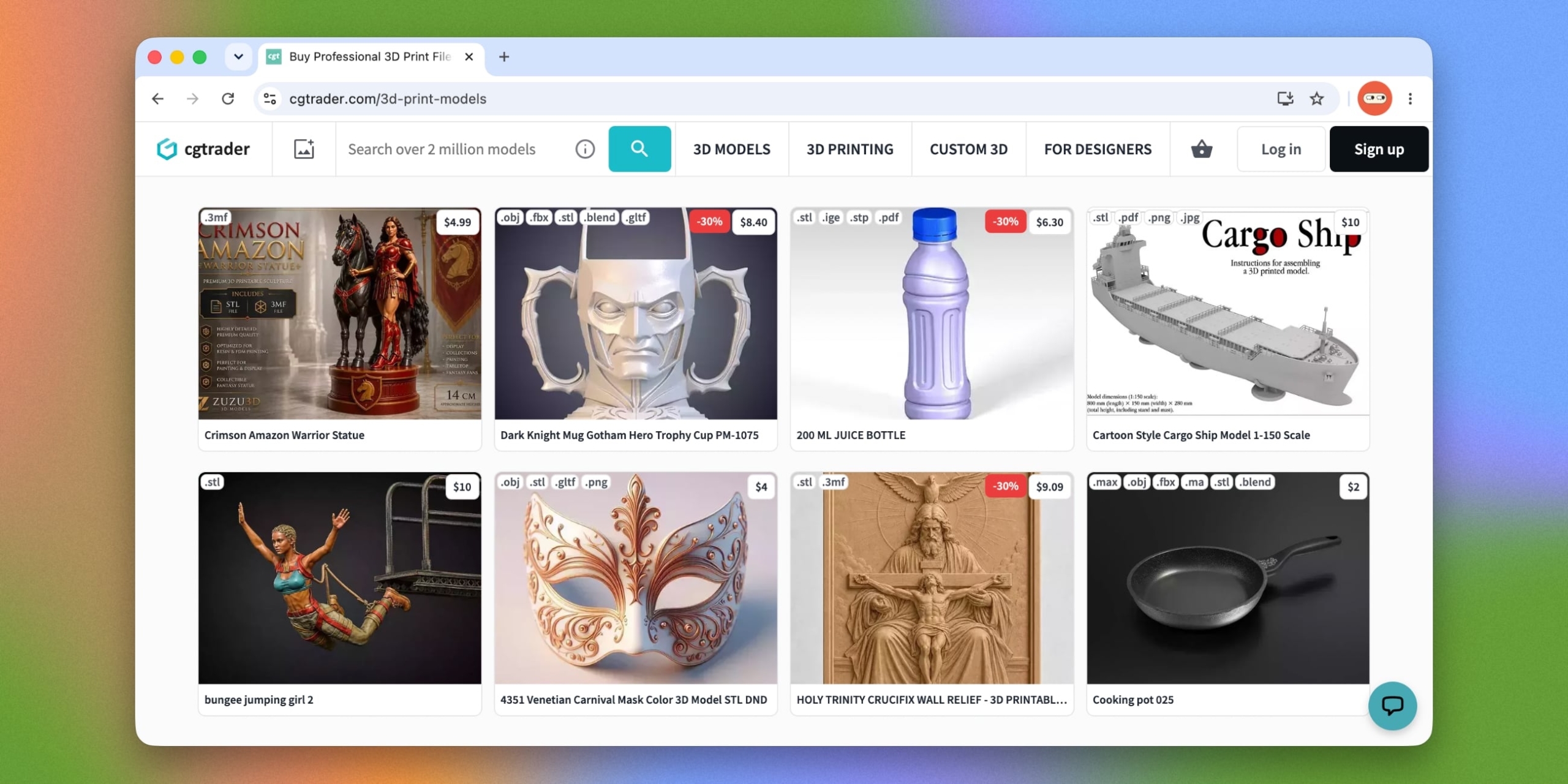Click the Crimson Amazon Warrior Statue title

tap(284, 435)
